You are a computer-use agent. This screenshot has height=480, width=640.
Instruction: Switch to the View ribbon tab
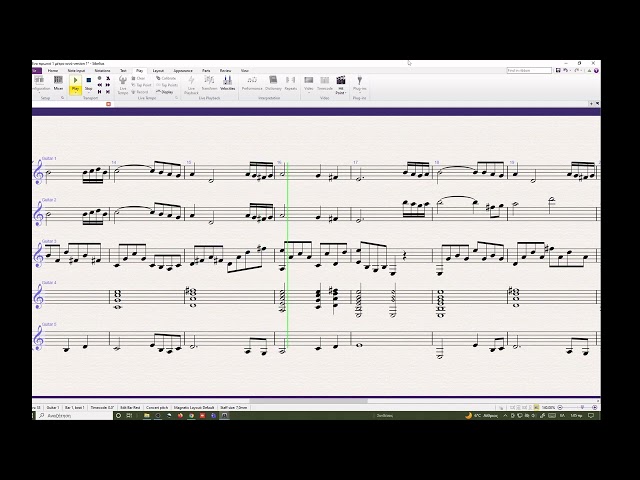coord(244,71)
